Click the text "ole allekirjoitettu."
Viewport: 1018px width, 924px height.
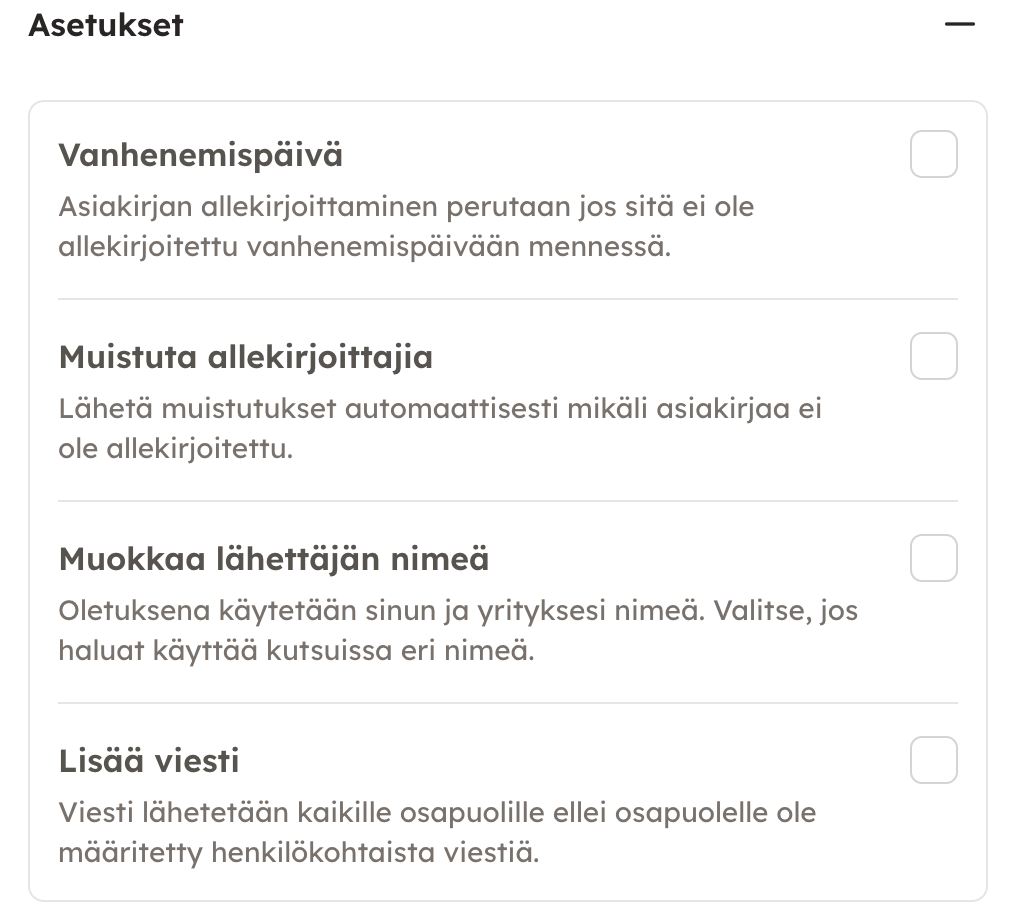(176, 449)
